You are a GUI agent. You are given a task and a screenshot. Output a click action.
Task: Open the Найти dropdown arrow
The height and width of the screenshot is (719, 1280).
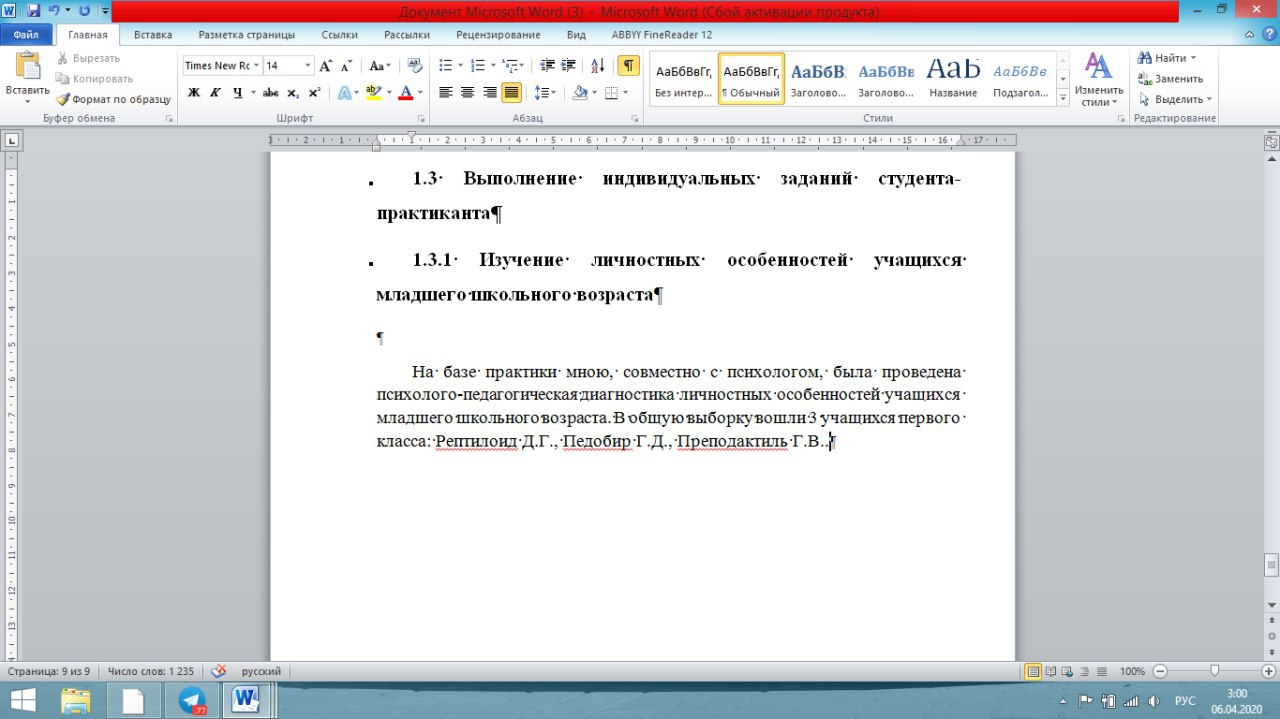click(x=1193, y=58)
